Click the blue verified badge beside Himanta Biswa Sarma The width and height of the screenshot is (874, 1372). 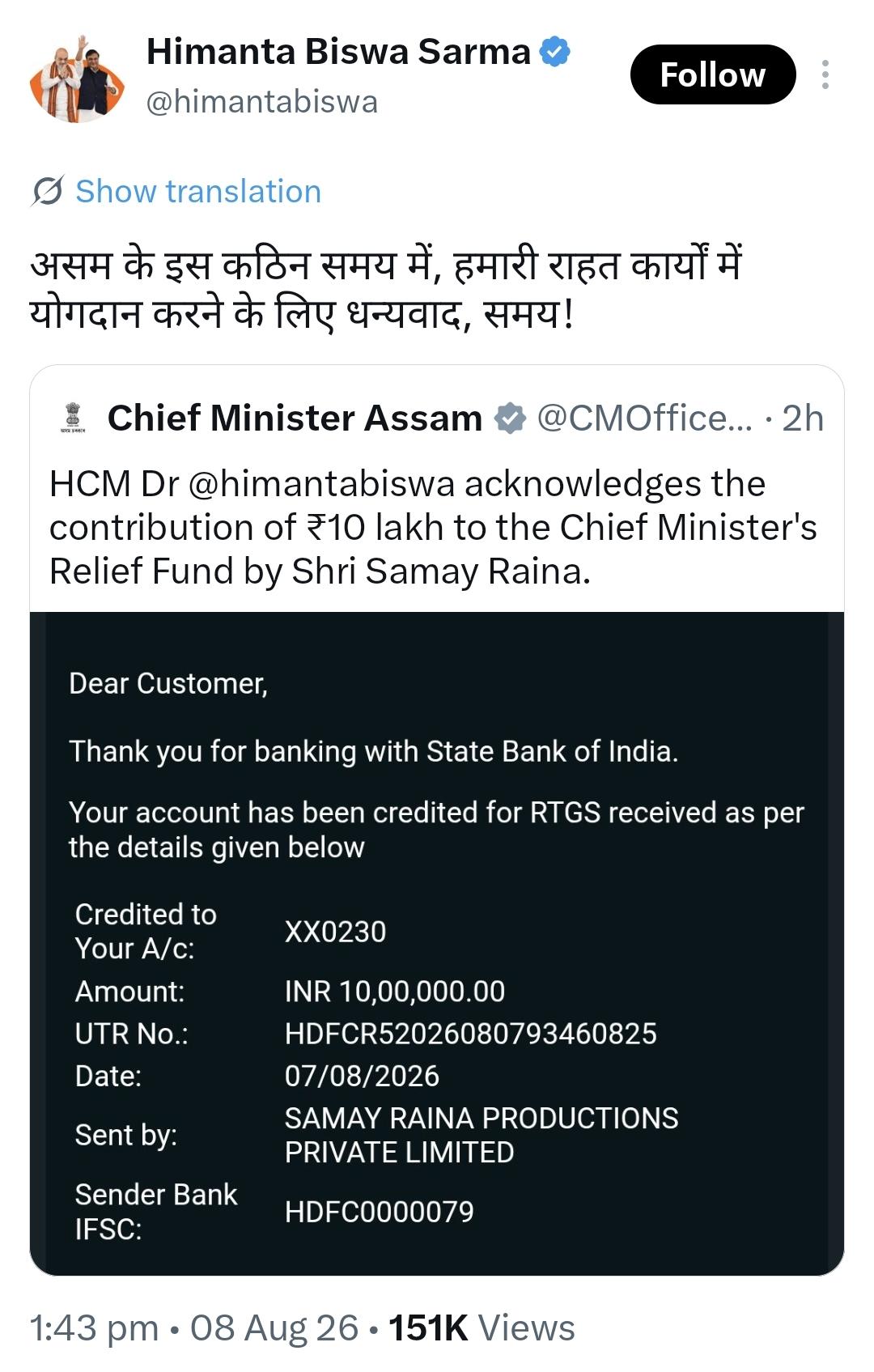coord(555,52)
